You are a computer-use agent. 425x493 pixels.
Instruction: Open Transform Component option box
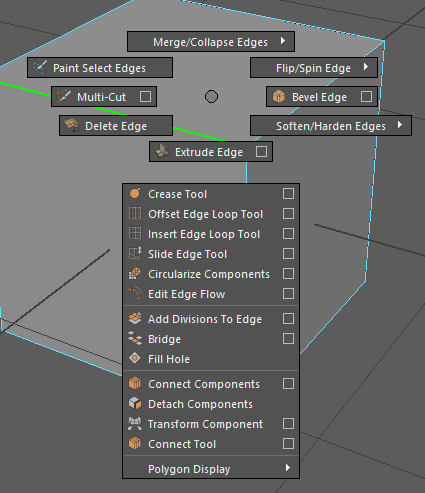288,423
